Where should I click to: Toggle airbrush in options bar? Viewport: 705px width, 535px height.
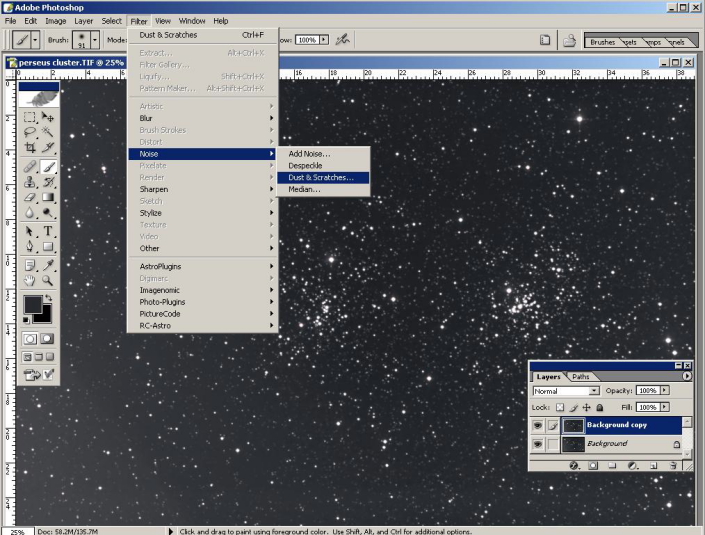pos(343,40)
